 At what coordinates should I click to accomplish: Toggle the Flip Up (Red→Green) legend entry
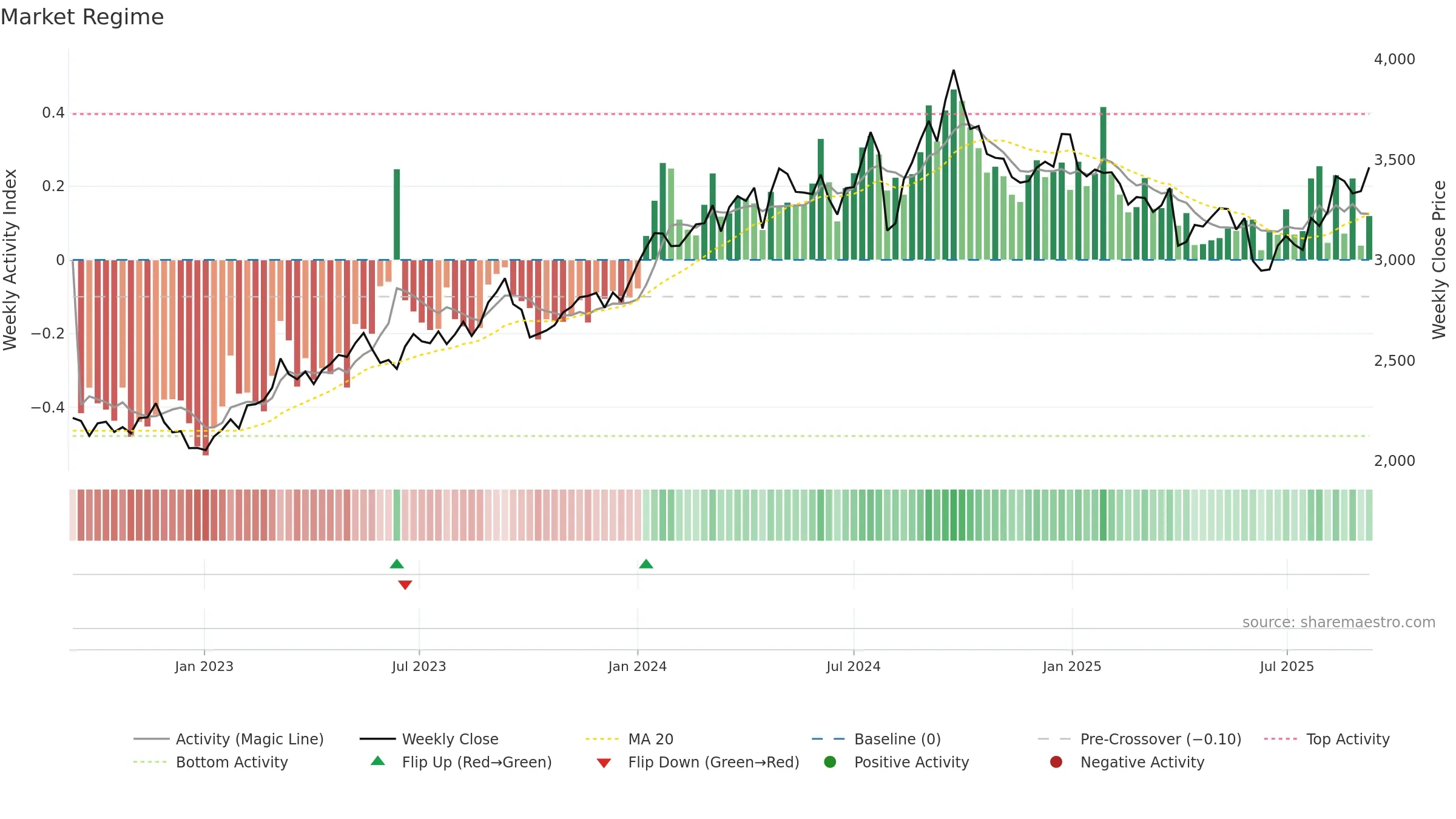click(x=461, y=762)
